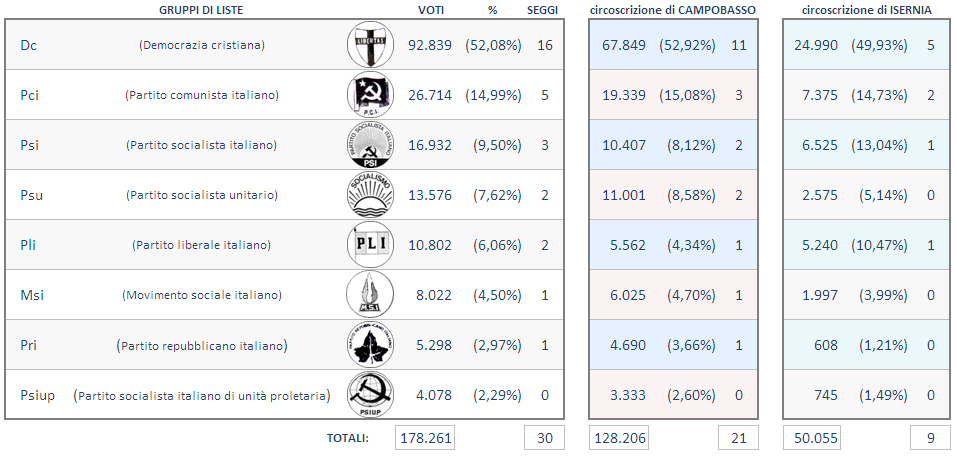Click the circoscrizione di ISERNIA header
The image size is (957, 456).
[866, 9]
